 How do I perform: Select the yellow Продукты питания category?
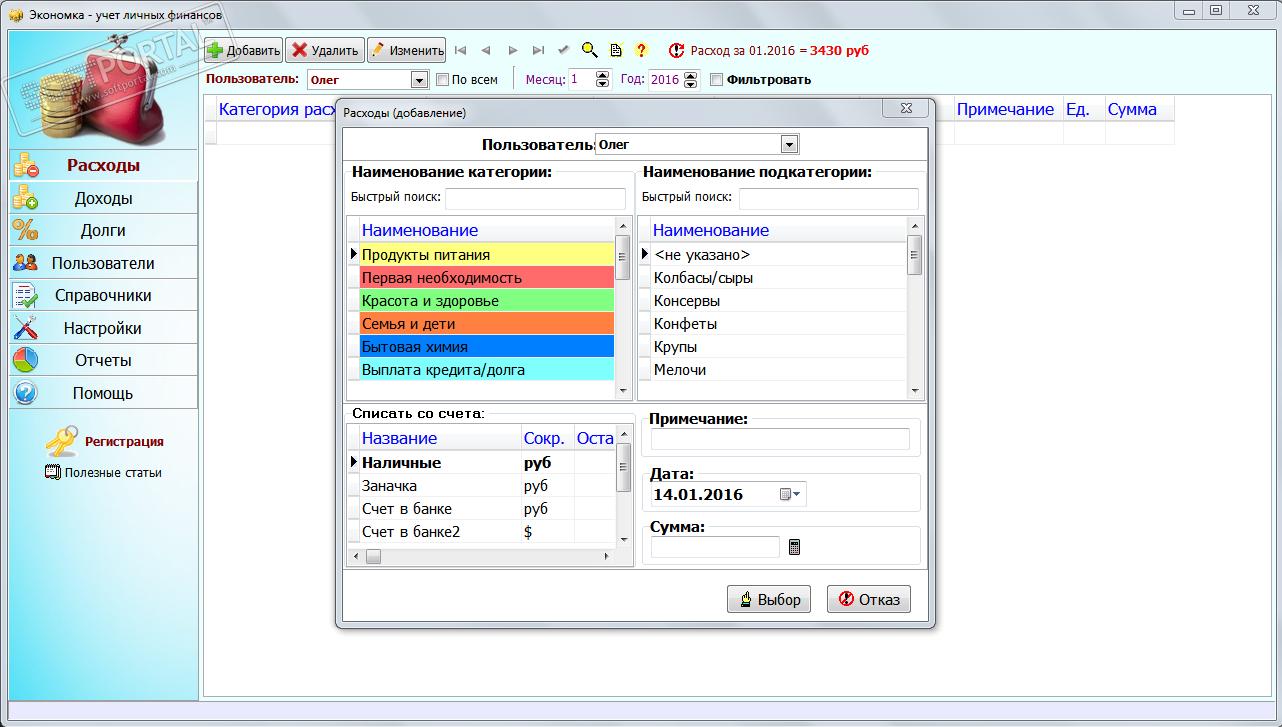point(487,255)
